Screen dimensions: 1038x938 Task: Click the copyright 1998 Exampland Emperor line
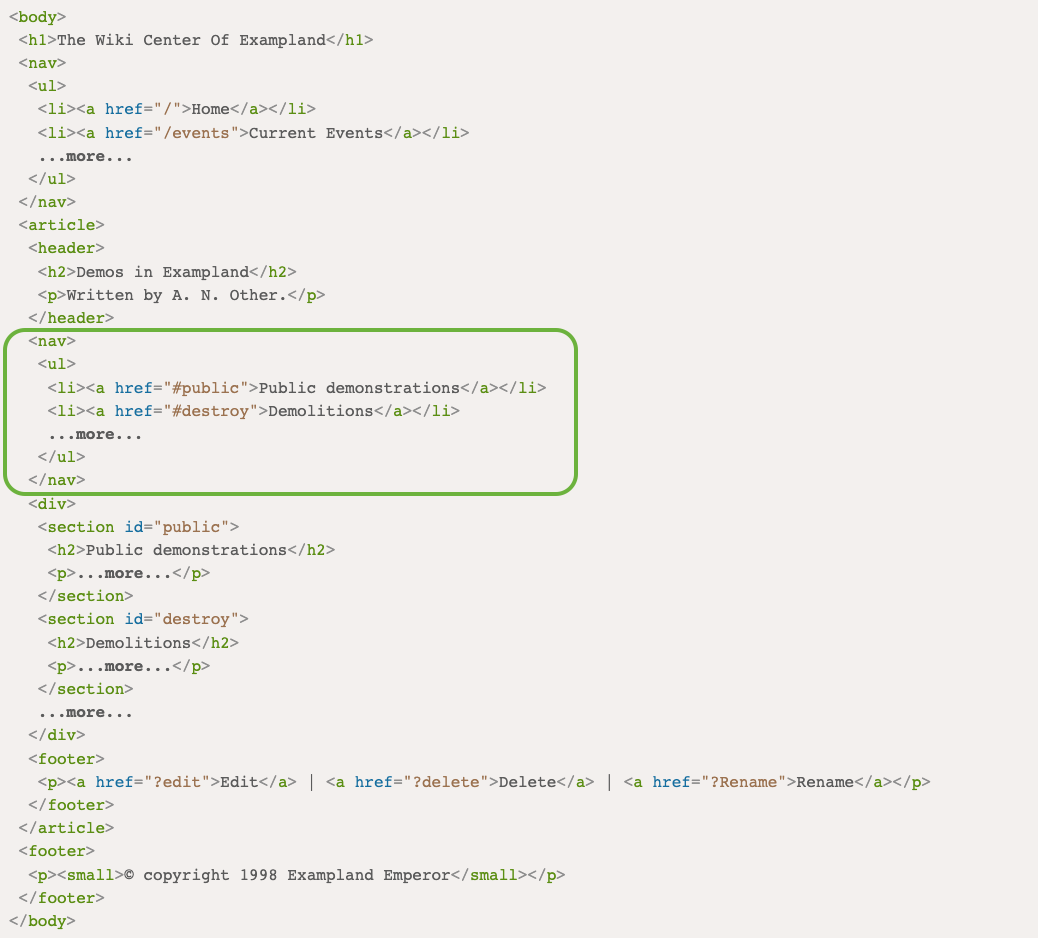click(x=297, y=875)
